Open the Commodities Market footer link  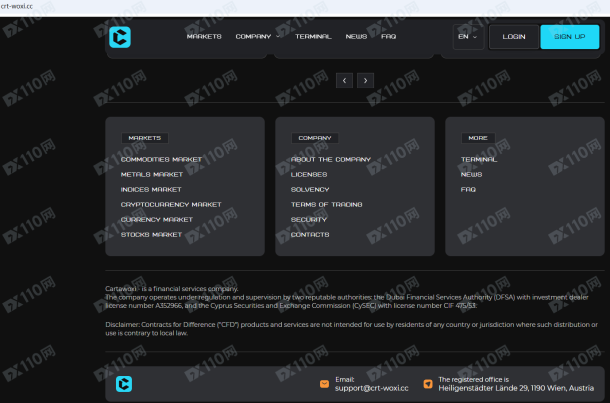tap(161, 159)
